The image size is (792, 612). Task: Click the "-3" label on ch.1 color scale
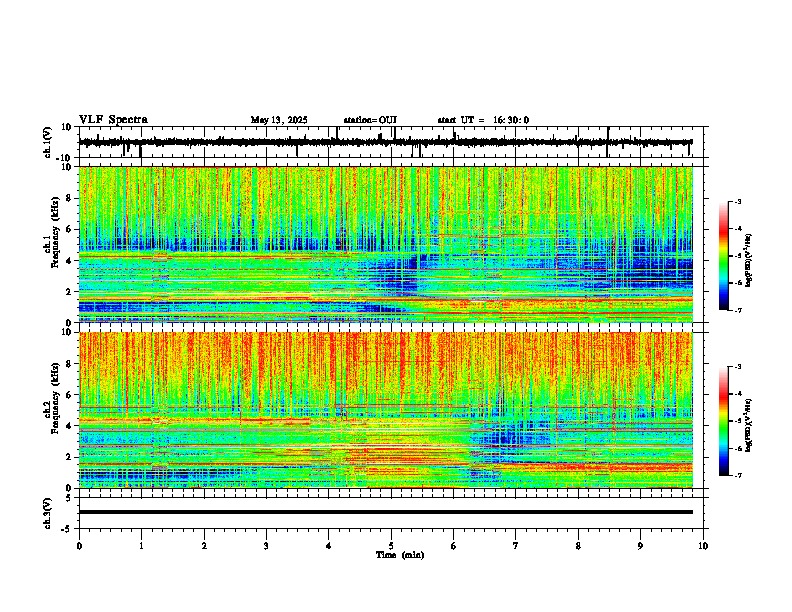(738, 201)
